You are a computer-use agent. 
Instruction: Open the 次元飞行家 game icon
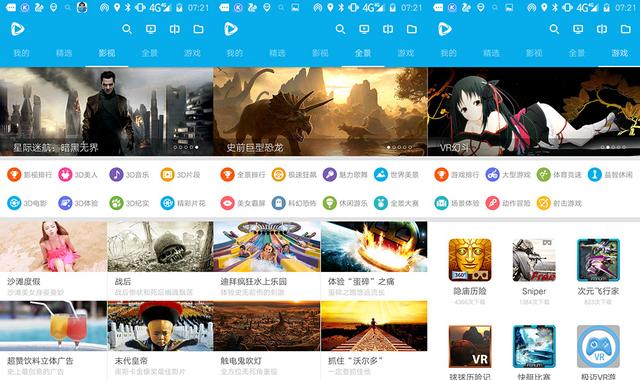pos(598,260)
